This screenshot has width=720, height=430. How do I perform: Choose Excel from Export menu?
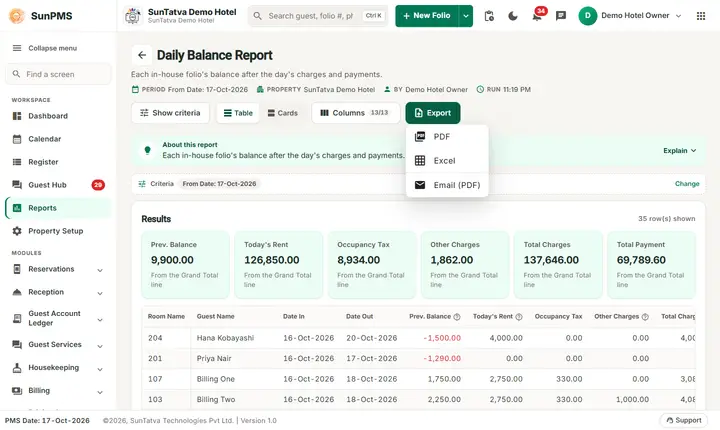point(447,160)
